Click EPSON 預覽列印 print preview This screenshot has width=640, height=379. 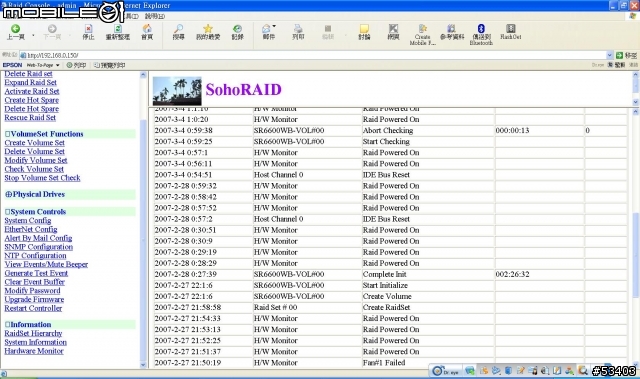pyautogui.click(x=109, y=65)
